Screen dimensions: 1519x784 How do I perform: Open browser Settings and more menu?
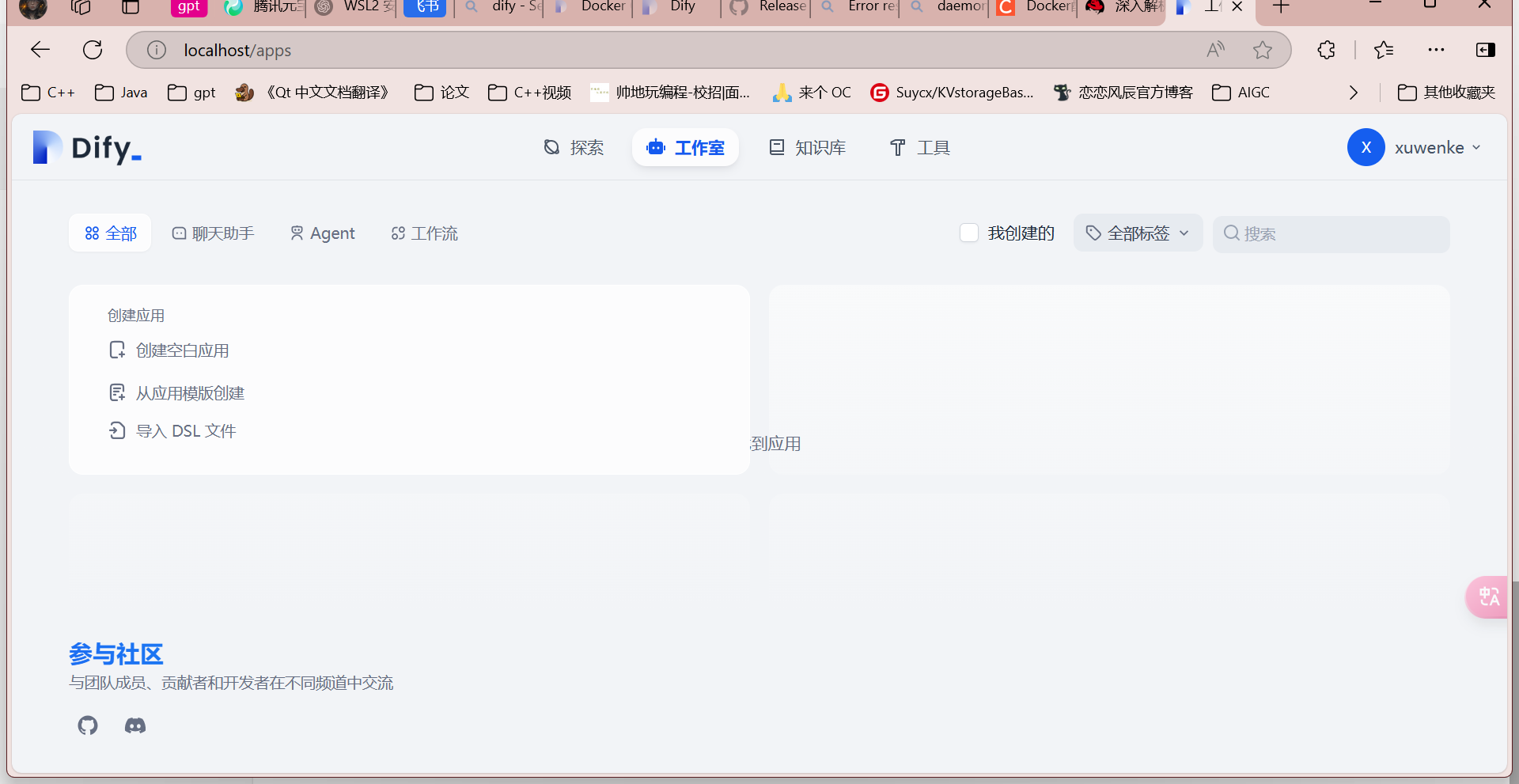pos(1436,50)
